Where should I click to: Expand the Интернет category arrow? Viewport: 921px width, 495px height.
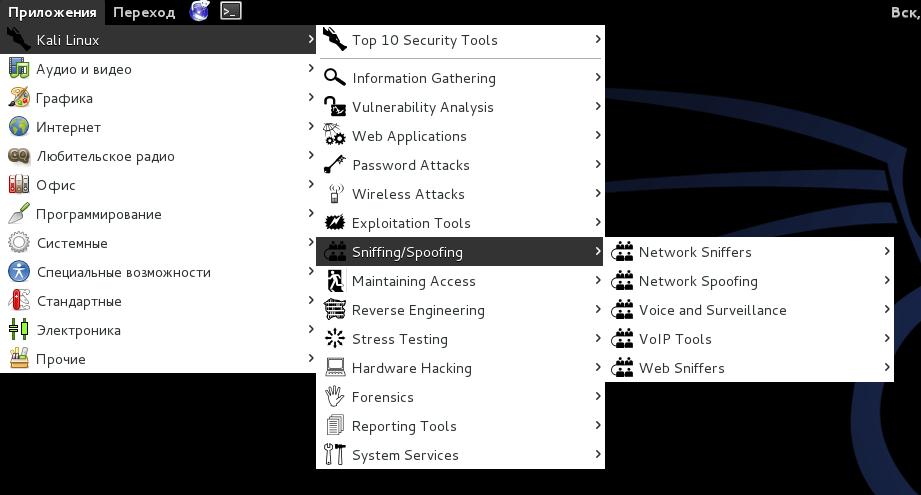[311, 127]
